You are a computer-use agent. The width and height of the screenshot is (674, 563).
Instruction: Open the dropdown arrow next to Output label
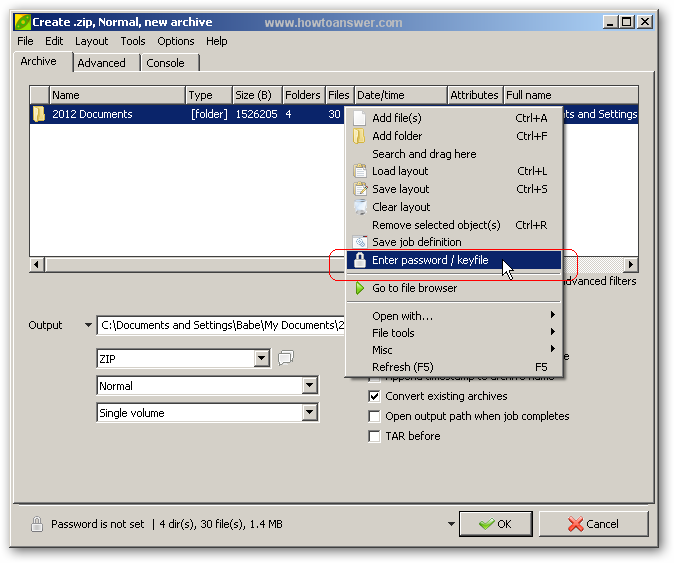(x=88, y=325)
